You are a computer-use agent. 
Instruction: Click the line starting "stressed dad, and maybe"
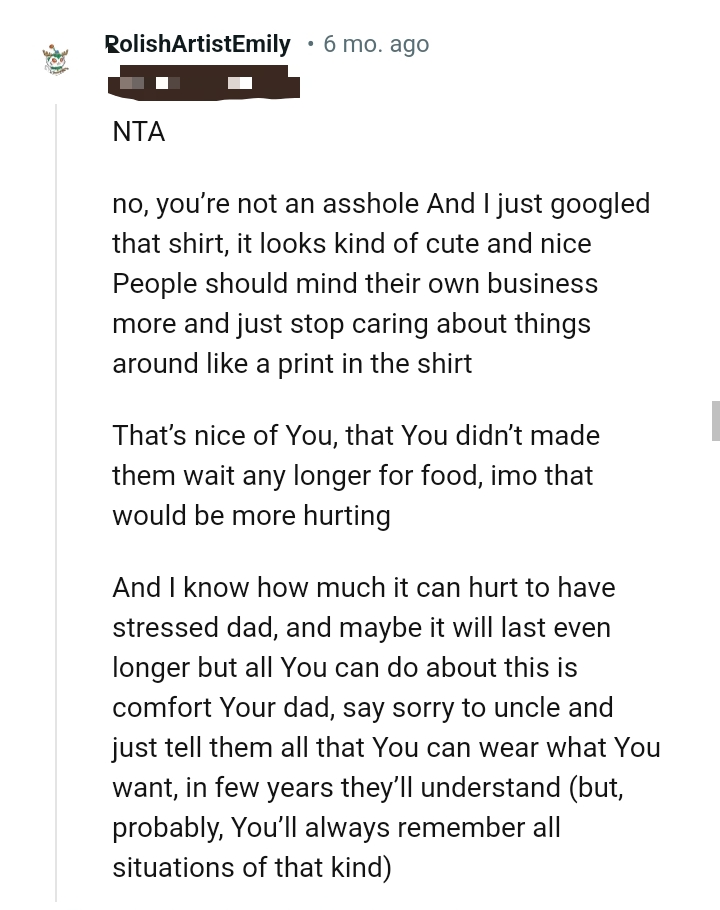pos(361,628)
